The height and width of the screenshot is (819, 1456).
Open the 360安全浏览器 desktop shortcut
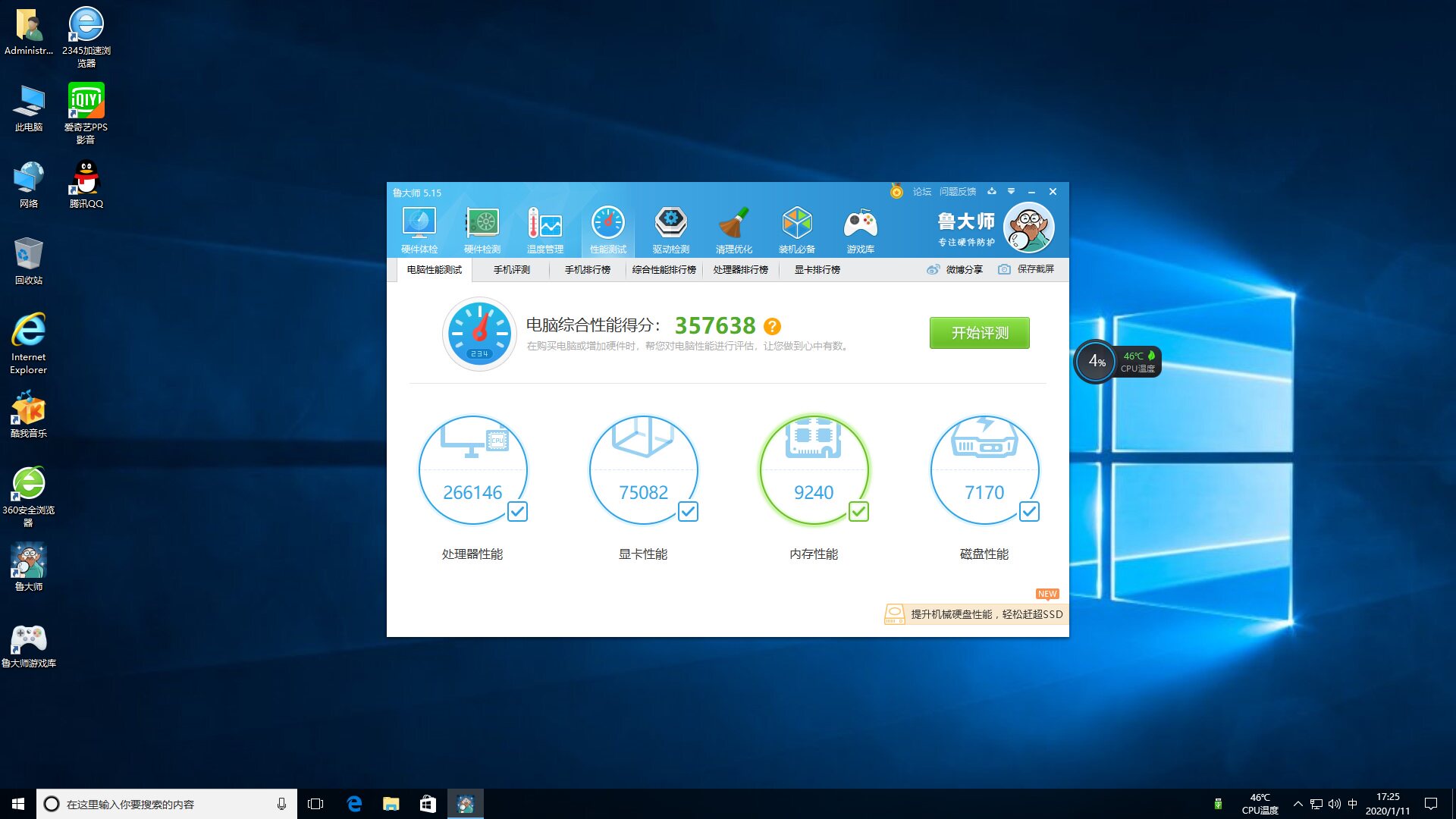(29, 497)
